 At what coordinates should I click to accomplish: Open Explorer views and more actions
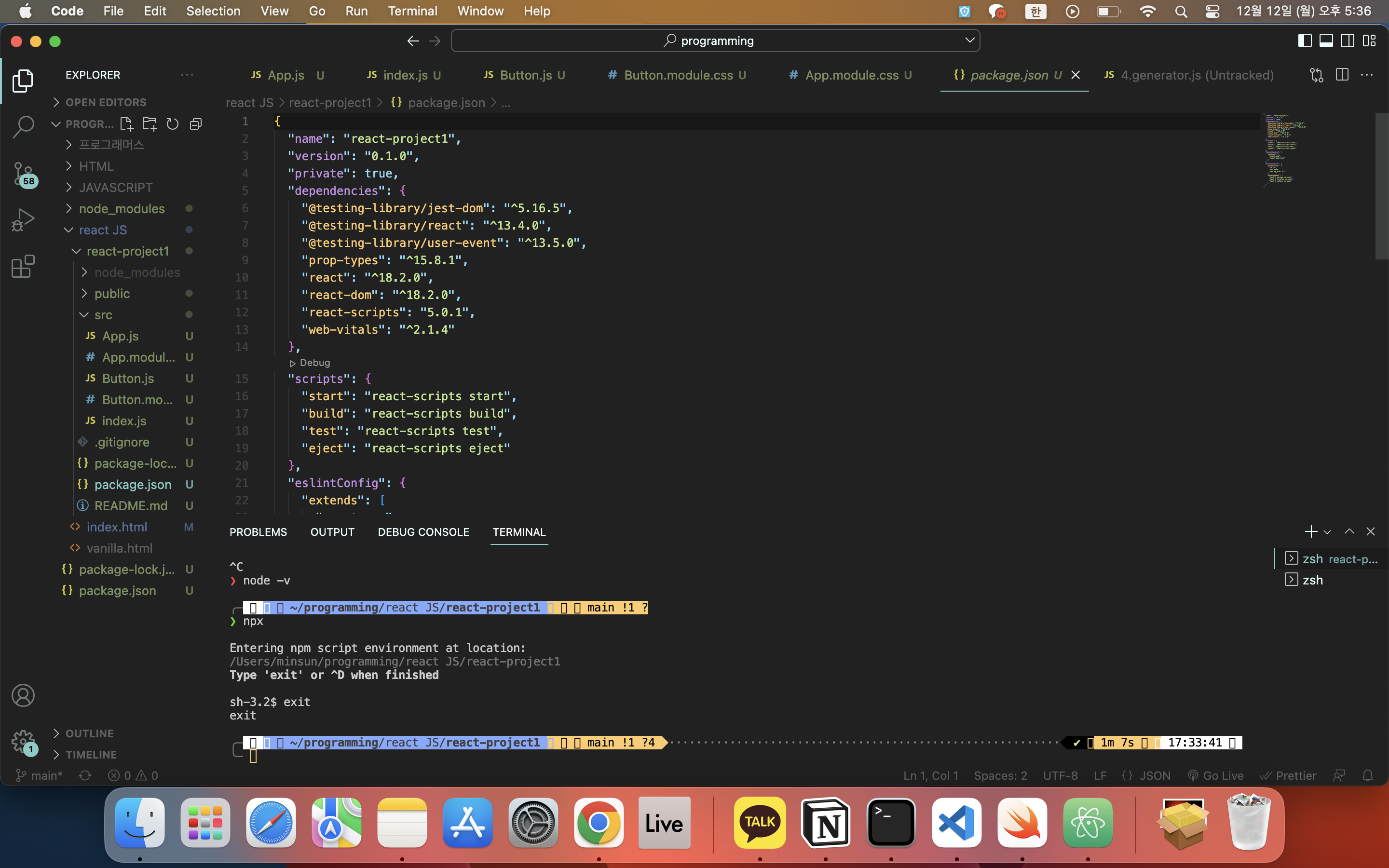(187, 75)
